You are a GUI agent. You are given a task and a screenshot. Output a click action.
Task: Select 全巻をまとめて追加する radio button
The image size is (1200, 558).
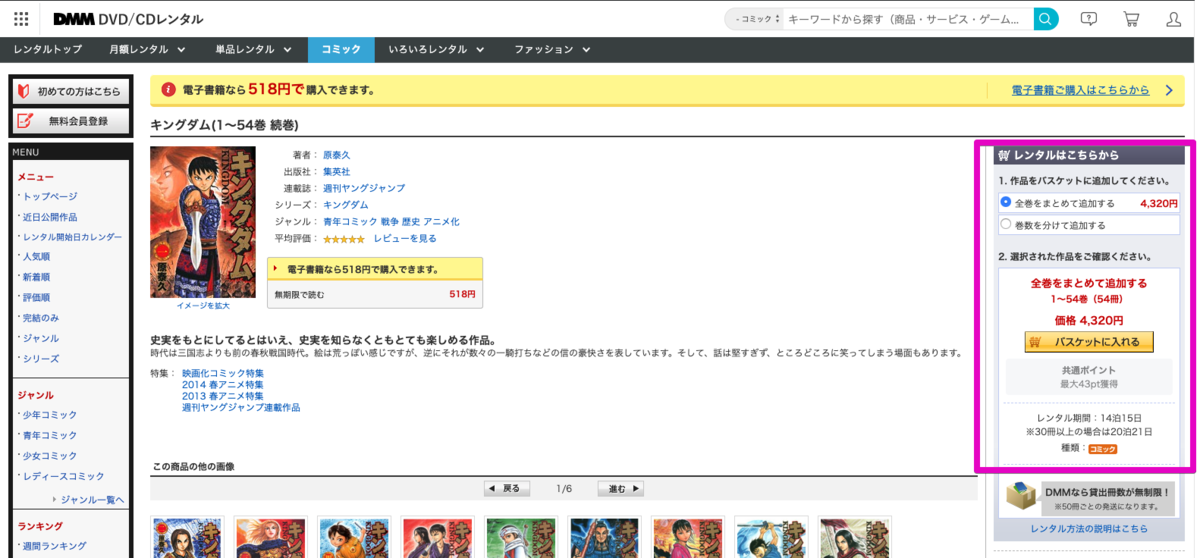click(x=1006, y=202)
